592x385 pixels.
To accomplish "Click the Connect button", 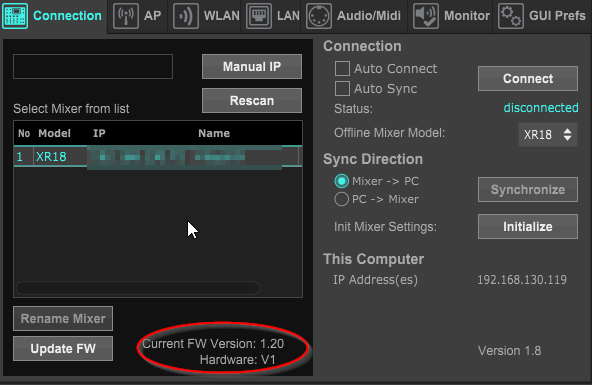I will [528, 79].
